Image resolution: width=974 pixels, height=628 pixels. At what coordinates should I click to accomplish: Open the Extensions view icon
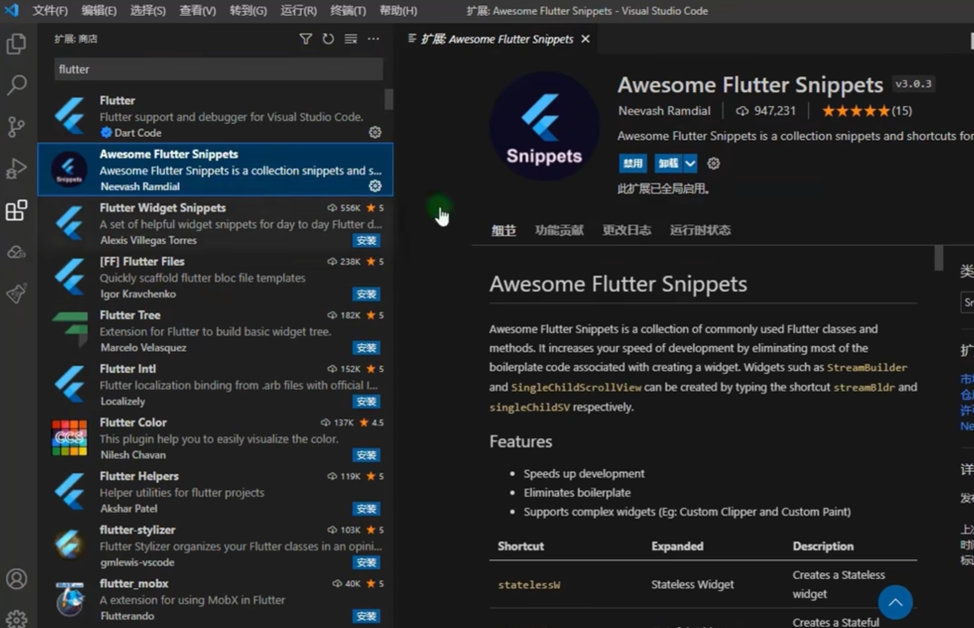click(16, 210)
